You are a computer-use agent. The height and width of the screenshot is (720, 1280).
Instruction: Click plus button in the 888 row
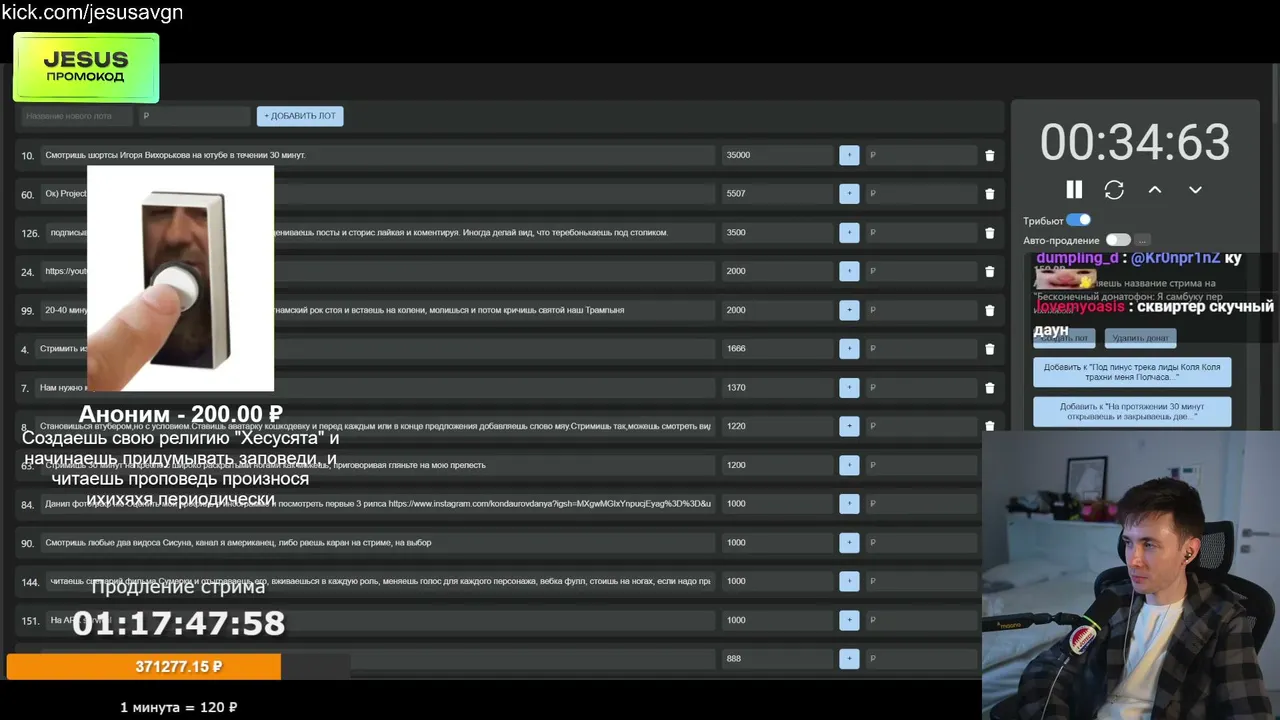[x=849, y=659]
